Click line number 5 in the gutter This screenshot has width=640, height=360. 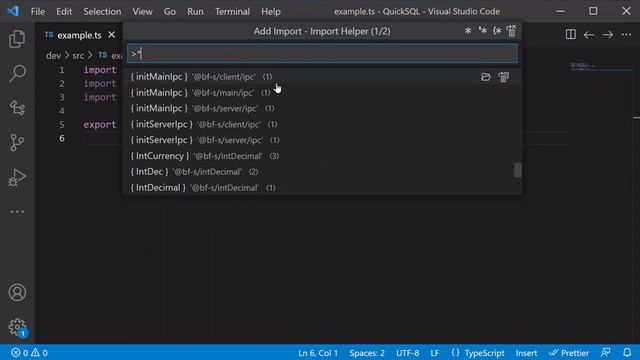point(62,124)
